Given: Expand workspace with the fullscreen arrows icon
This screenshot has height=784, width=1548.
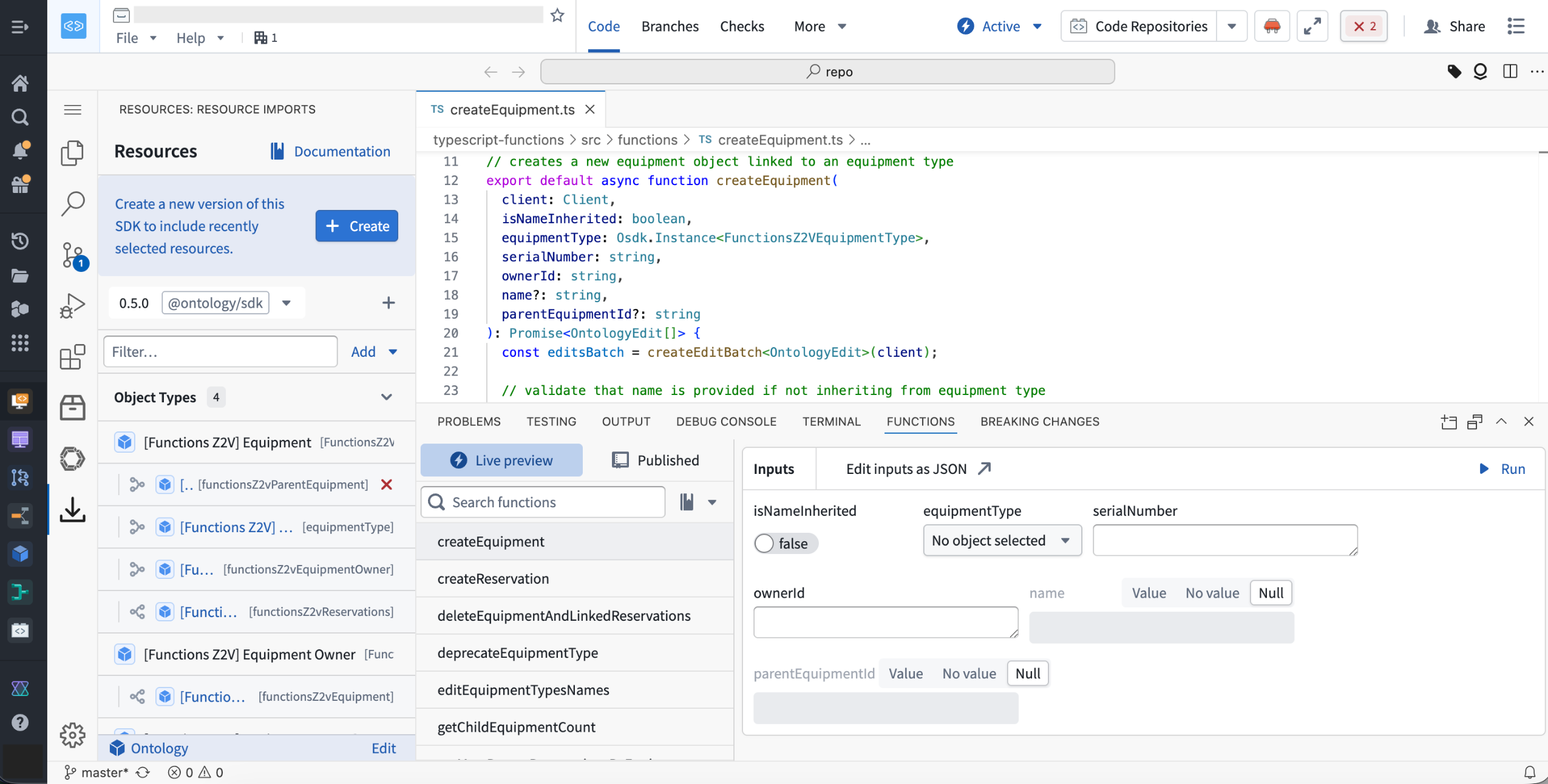Looking at the screenshot, I should pos(1312,26).
